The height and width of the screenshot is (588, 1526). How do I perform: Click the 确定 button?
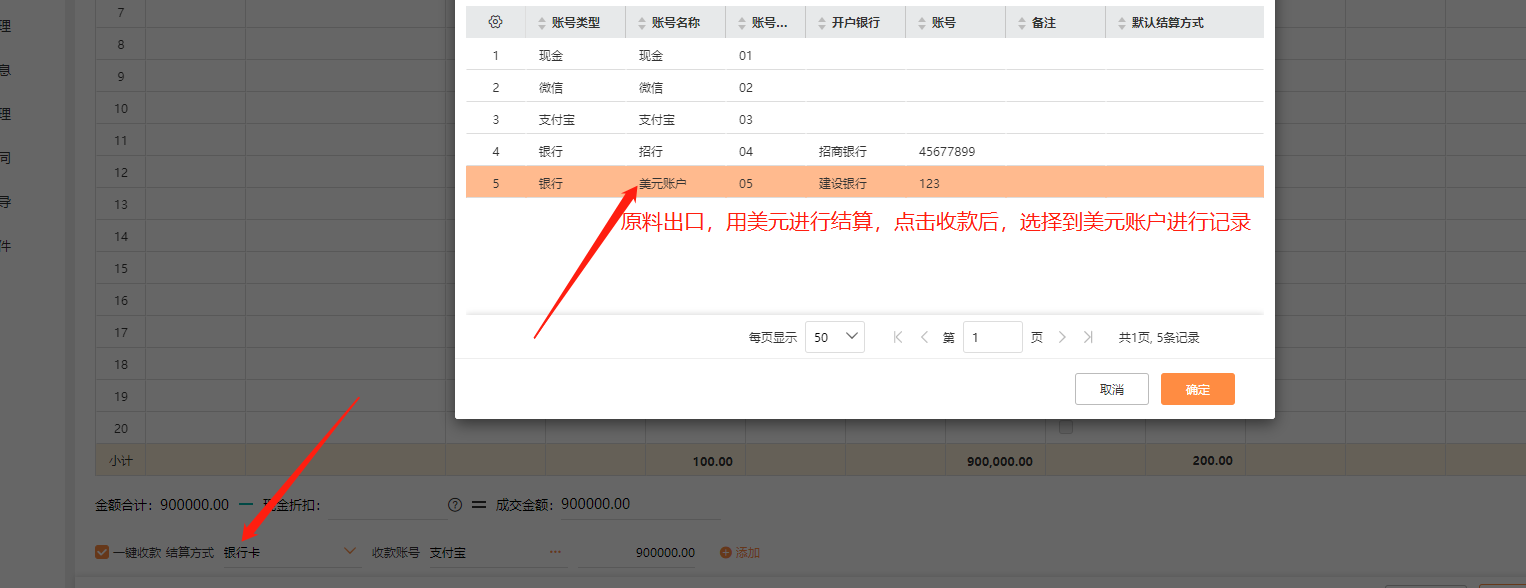[1197, 390]
